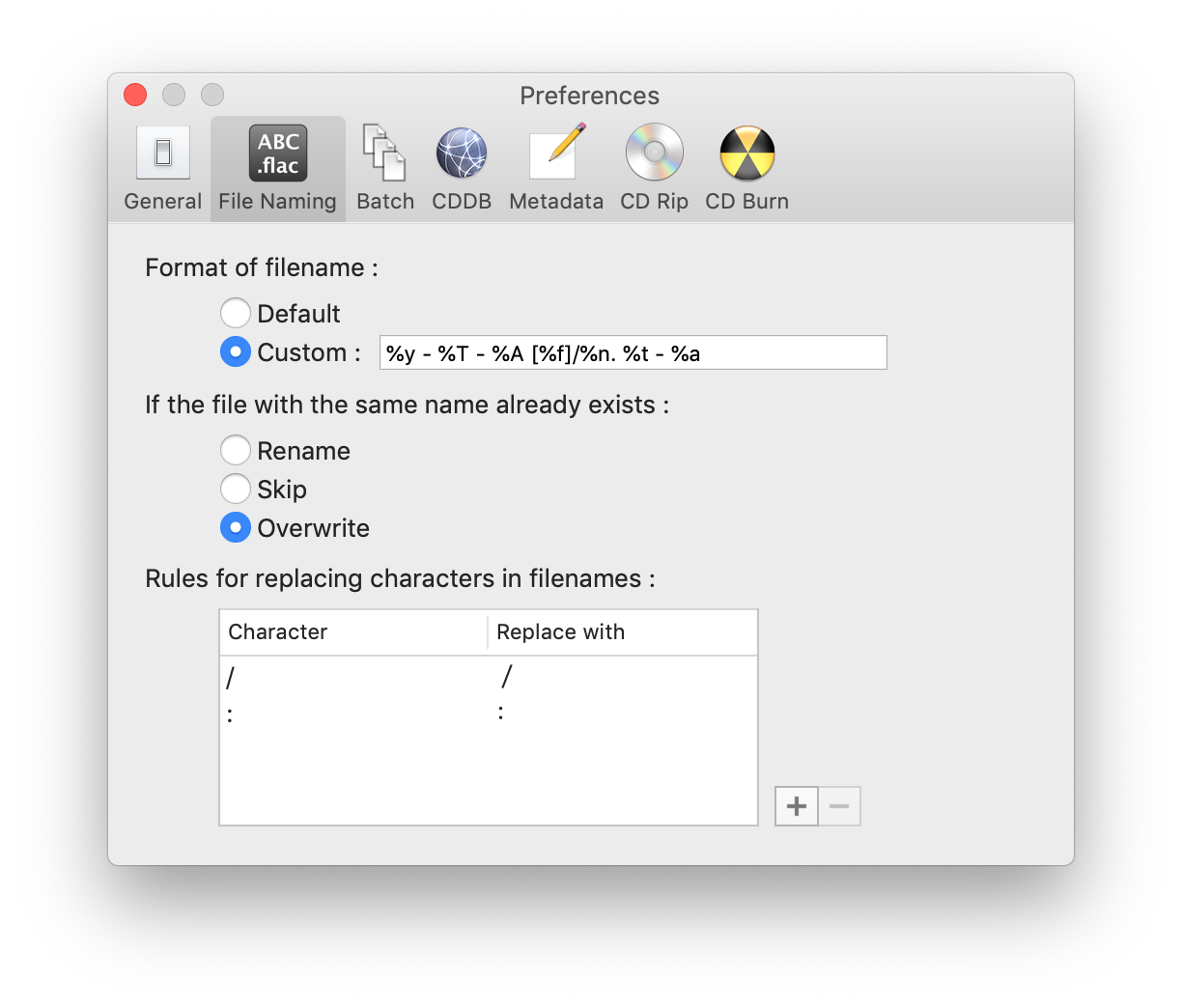The width and height of the screenshot is (1182, 1008).
Task: Edit the custom filename format field
Action: (633, 352)
